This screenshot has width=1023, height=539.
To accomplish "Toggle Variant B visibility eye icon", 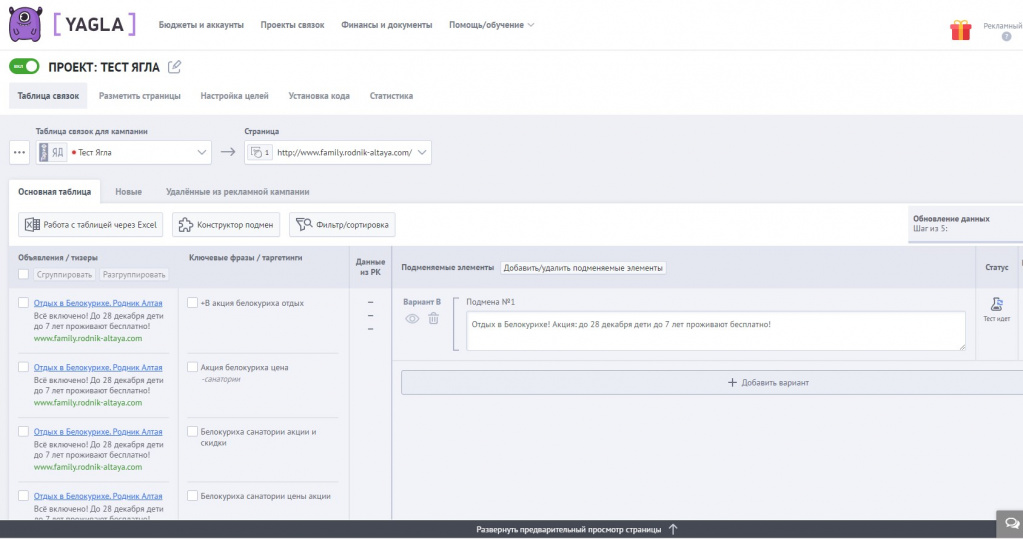I will 412,319.
